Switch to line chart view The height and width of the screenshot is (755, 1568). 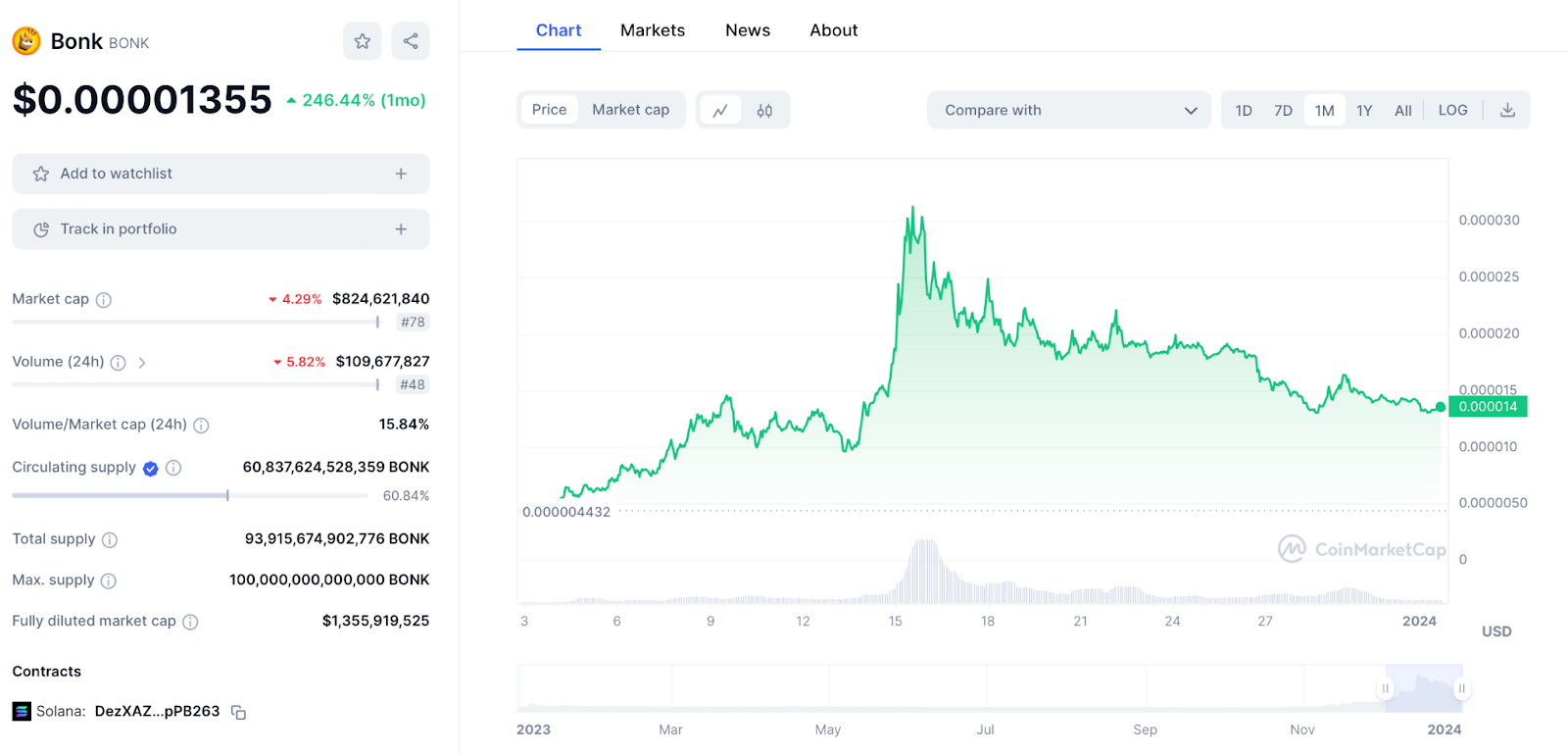[x=720, y=110]
